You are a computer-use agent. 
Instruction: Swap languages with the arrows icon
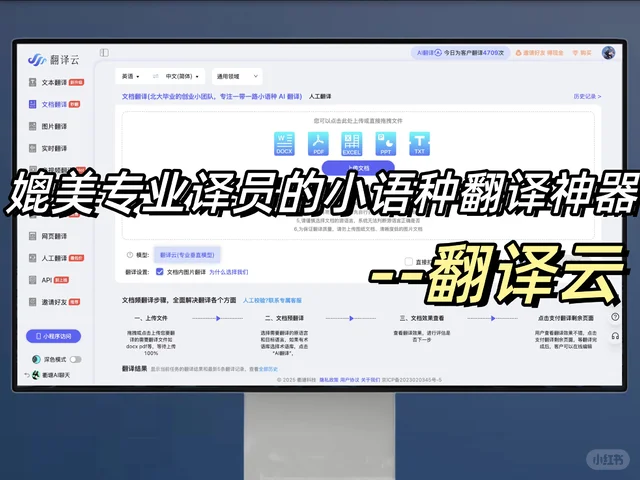coord(154,76)
